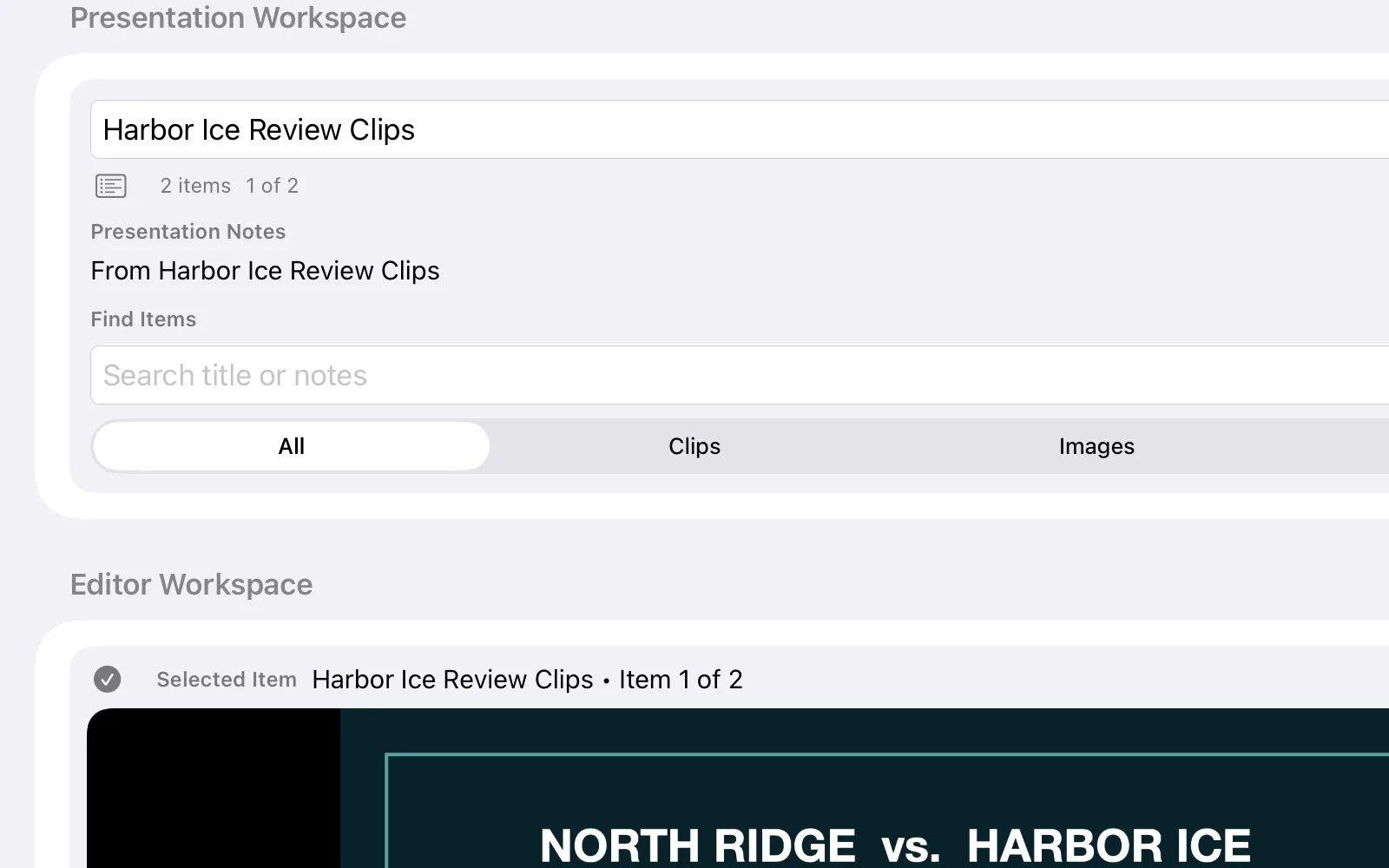
Task: Focus the Search title or notes field
Action: [740, 375]
